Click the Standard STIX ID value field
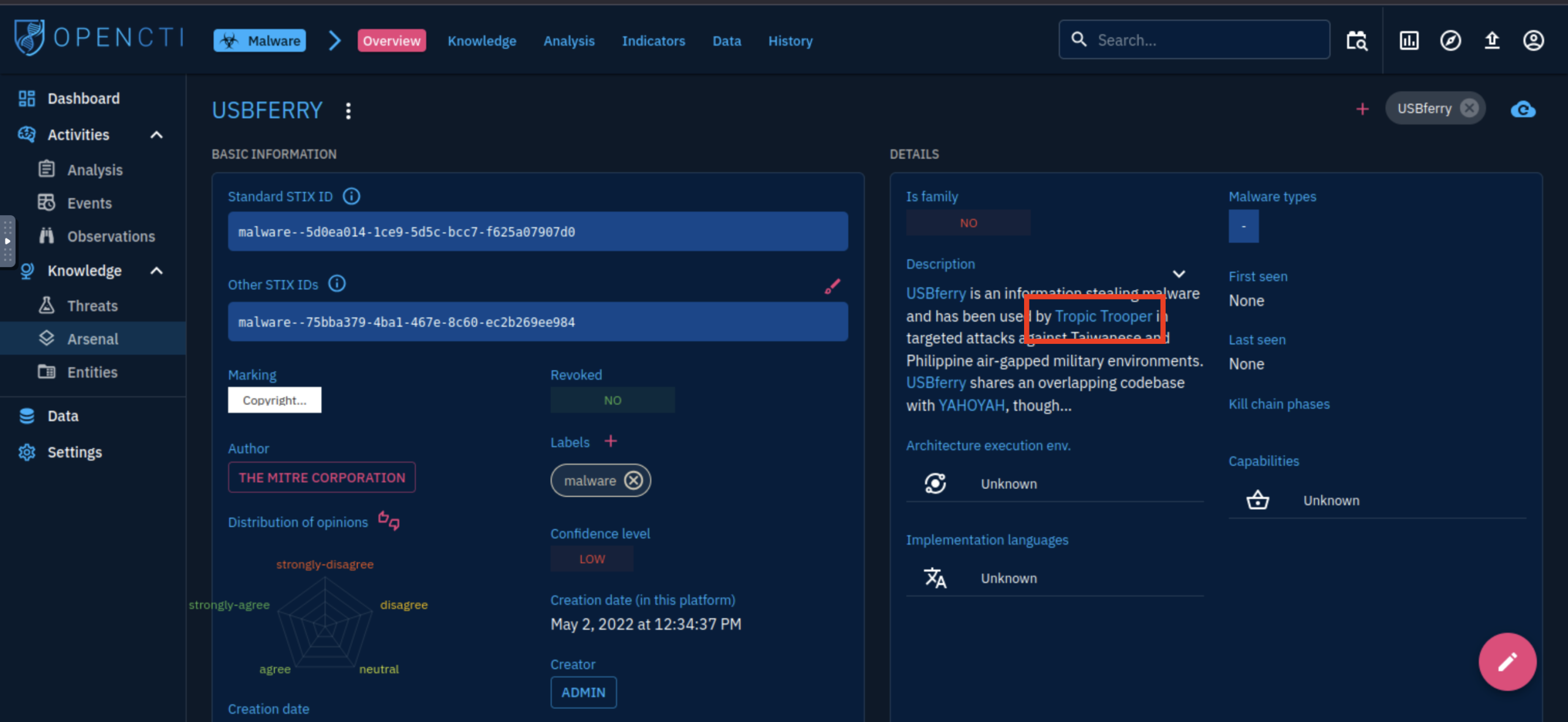 [538, 231]
